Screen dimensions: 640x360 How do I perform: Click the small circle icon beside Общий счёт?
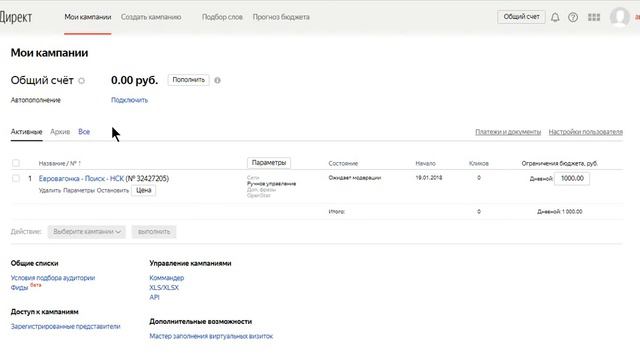tap(82, 81)
